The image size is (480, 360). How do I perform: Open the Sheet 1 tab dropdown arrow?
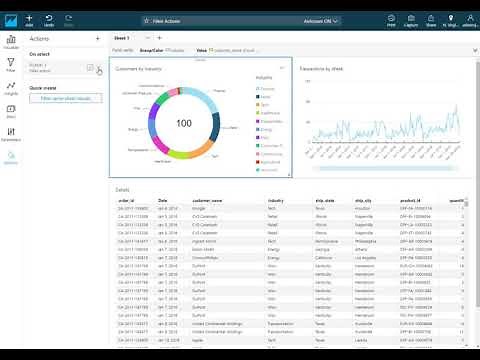148,38
